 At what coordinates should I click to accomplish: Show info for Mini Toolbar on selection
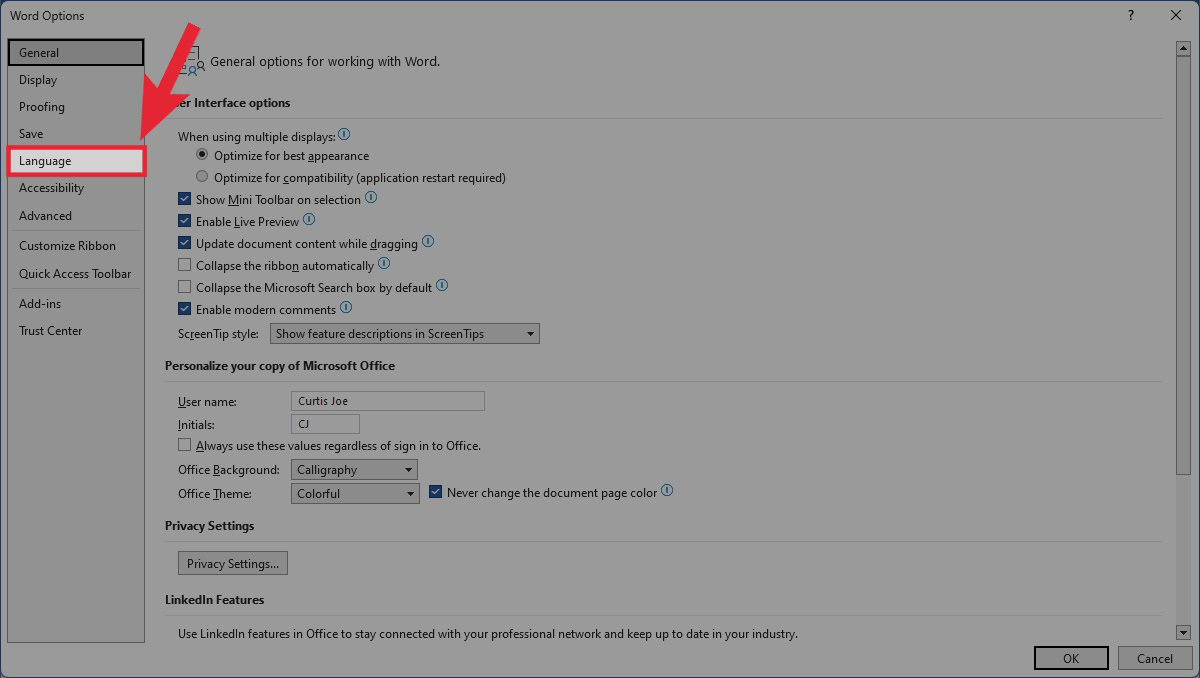[x=371, y=198]
